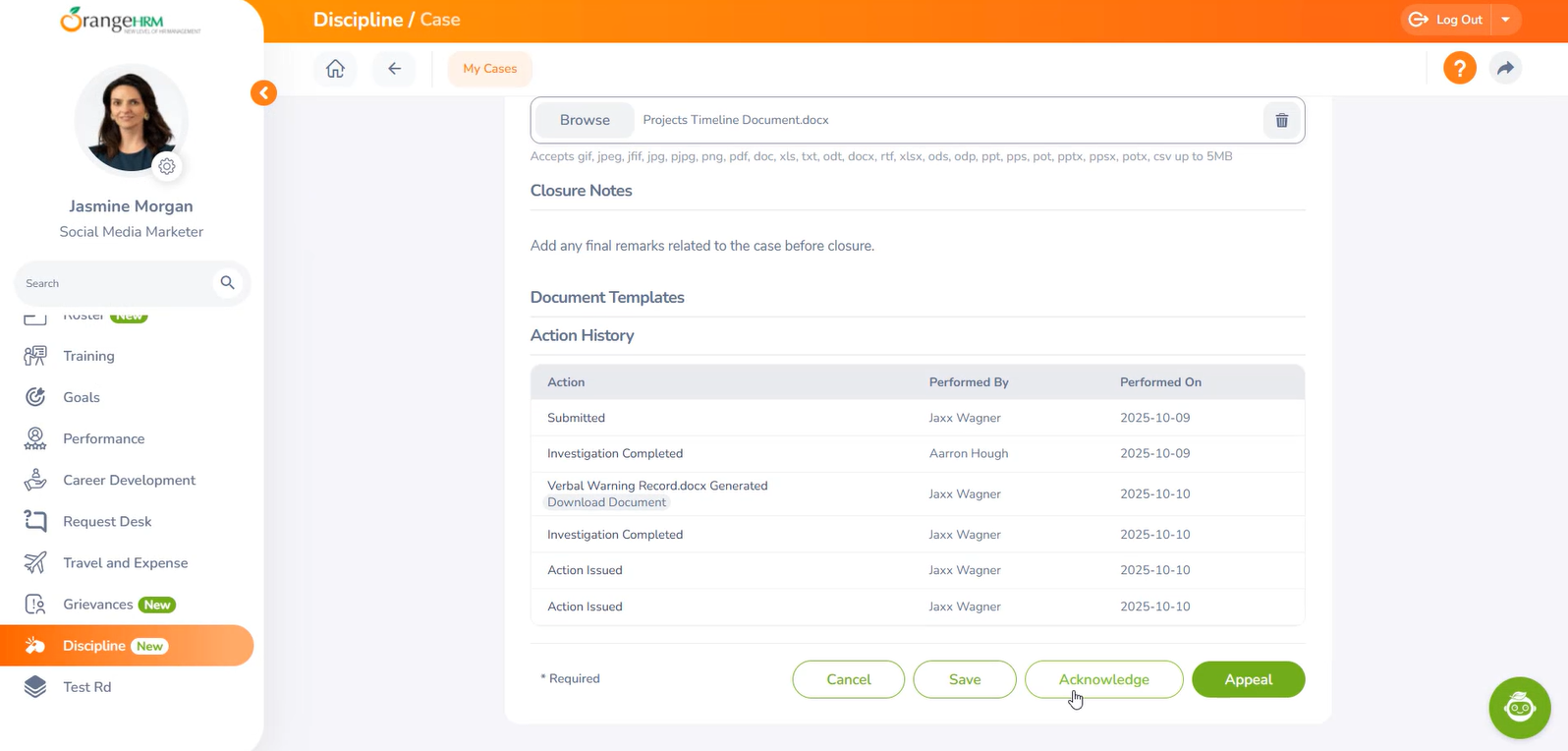
Task: Open the chatbot assistant icon
Action: coord(1519,707)
